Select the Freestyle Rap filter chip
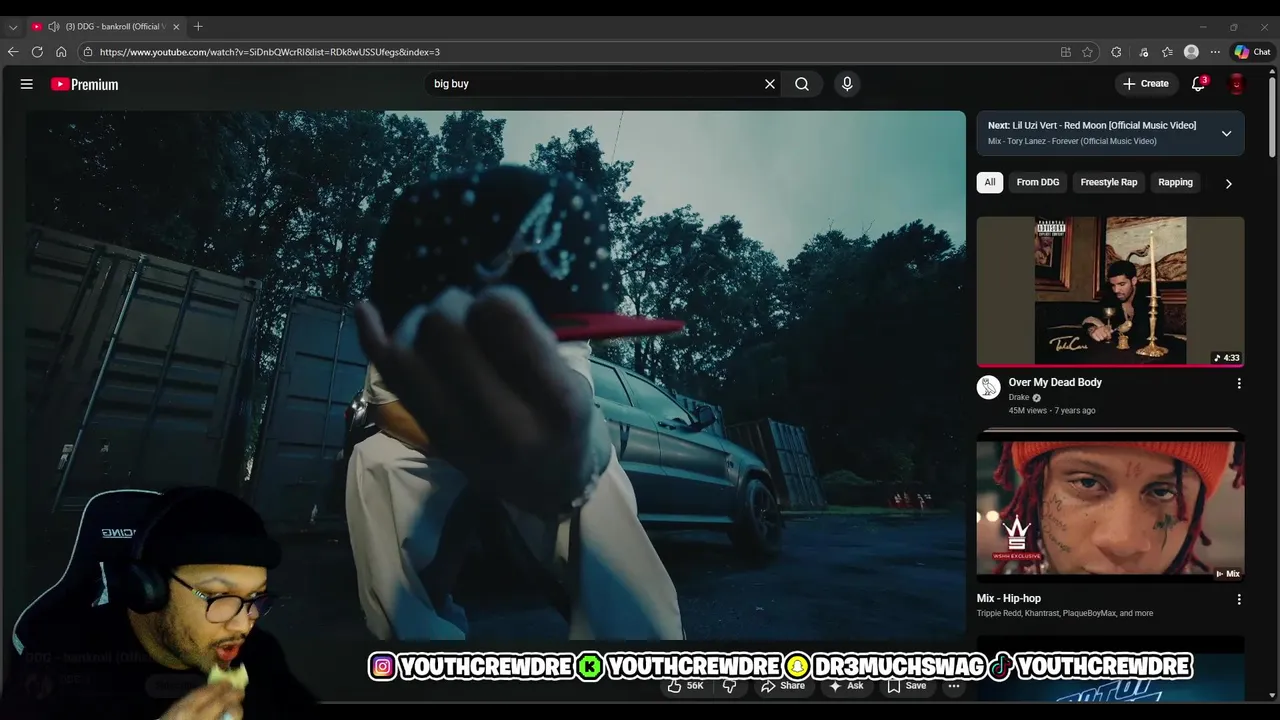Screen dimensions: 1280x720 pyautogui.click(x=1109, y=182)
